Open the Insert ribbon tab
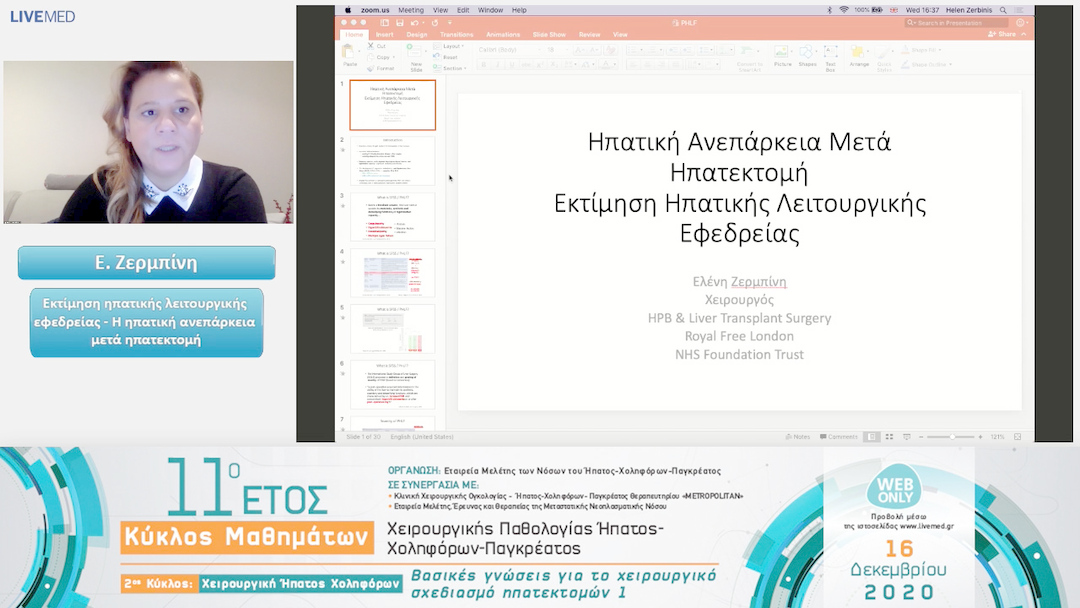The image size is (1080, 608). pyautogui.click(x=384, y=34)
